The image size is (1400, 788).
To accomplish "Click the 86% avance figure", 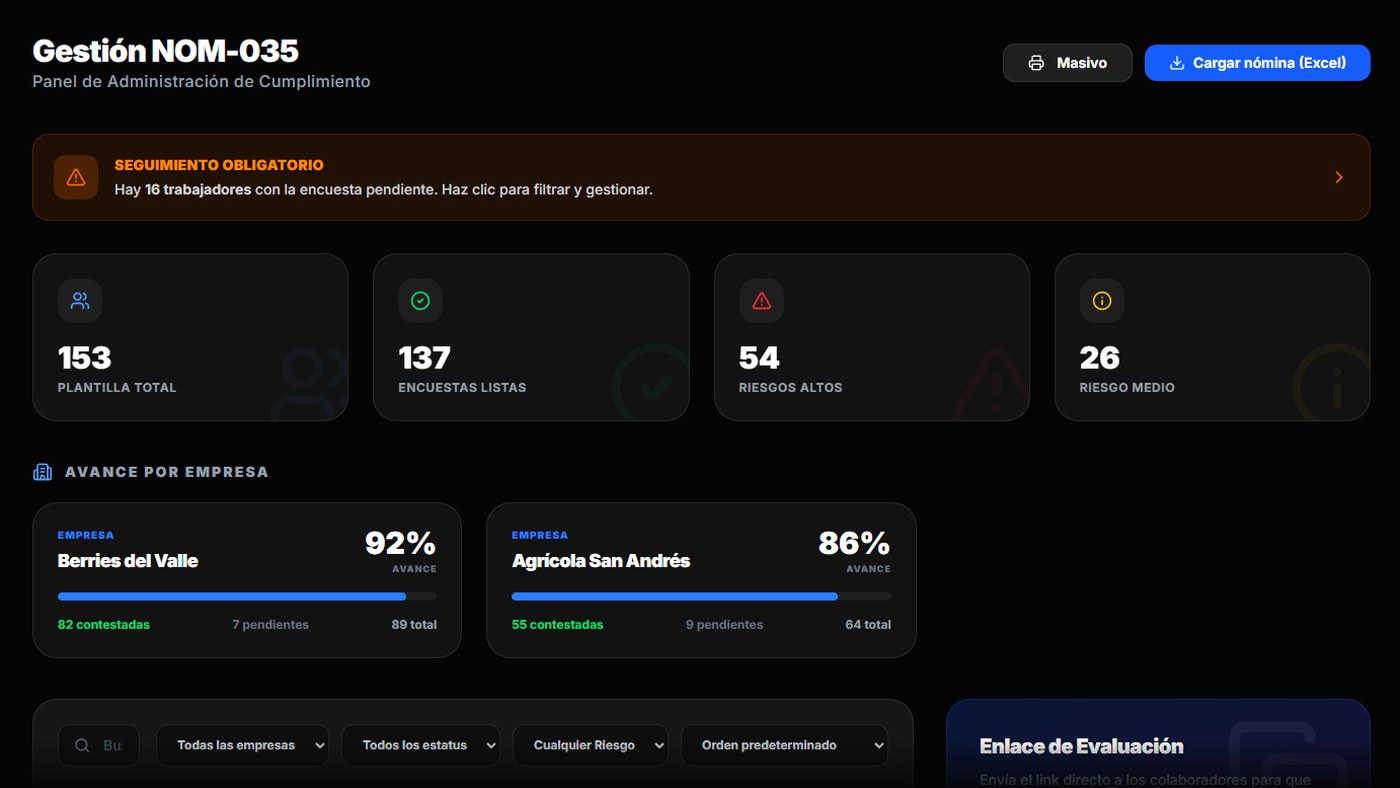I will coord(854,543).
